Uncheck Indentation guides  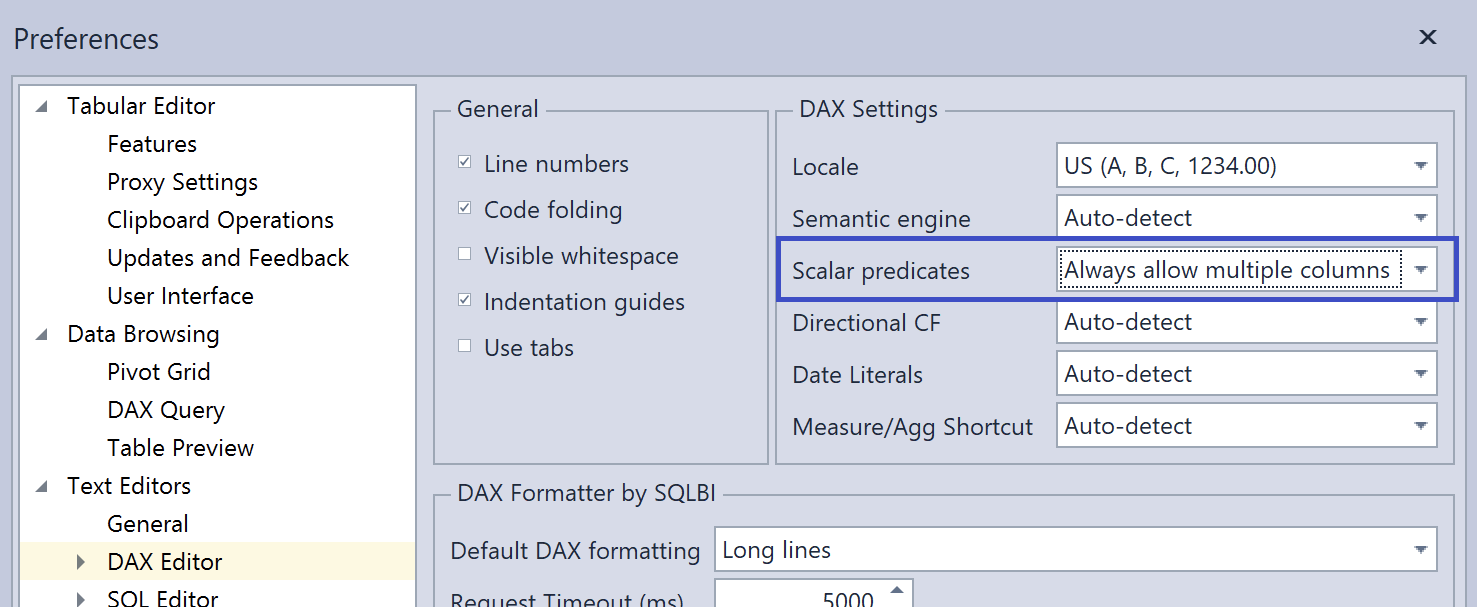pos(464,300)
